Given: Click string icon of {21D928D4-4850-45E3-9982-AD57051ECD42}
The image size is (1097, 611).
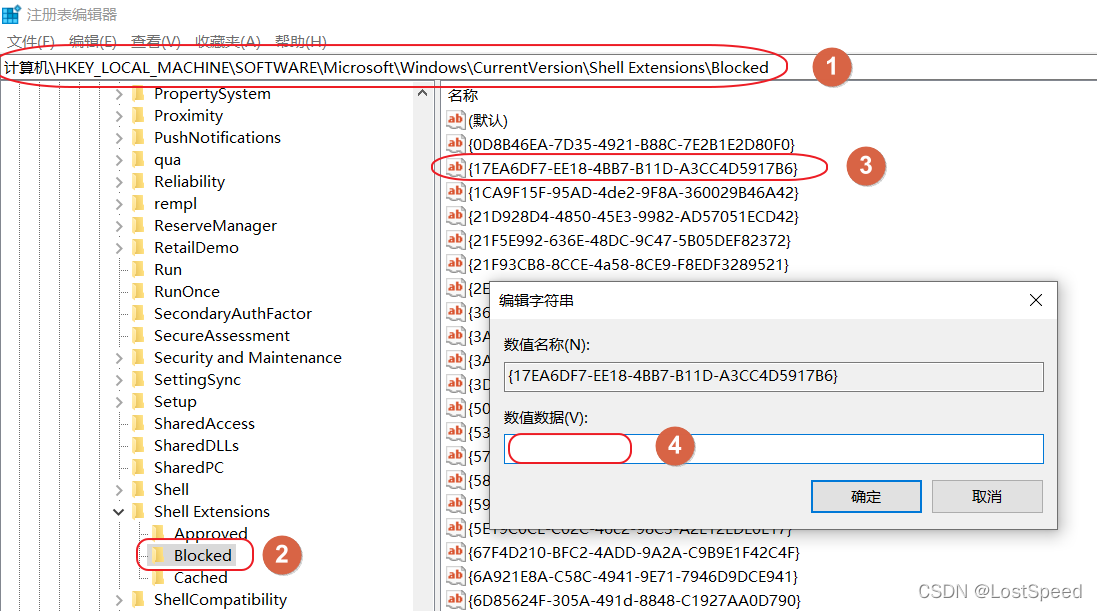Looking at the screenshot, I should coord(455,216).
